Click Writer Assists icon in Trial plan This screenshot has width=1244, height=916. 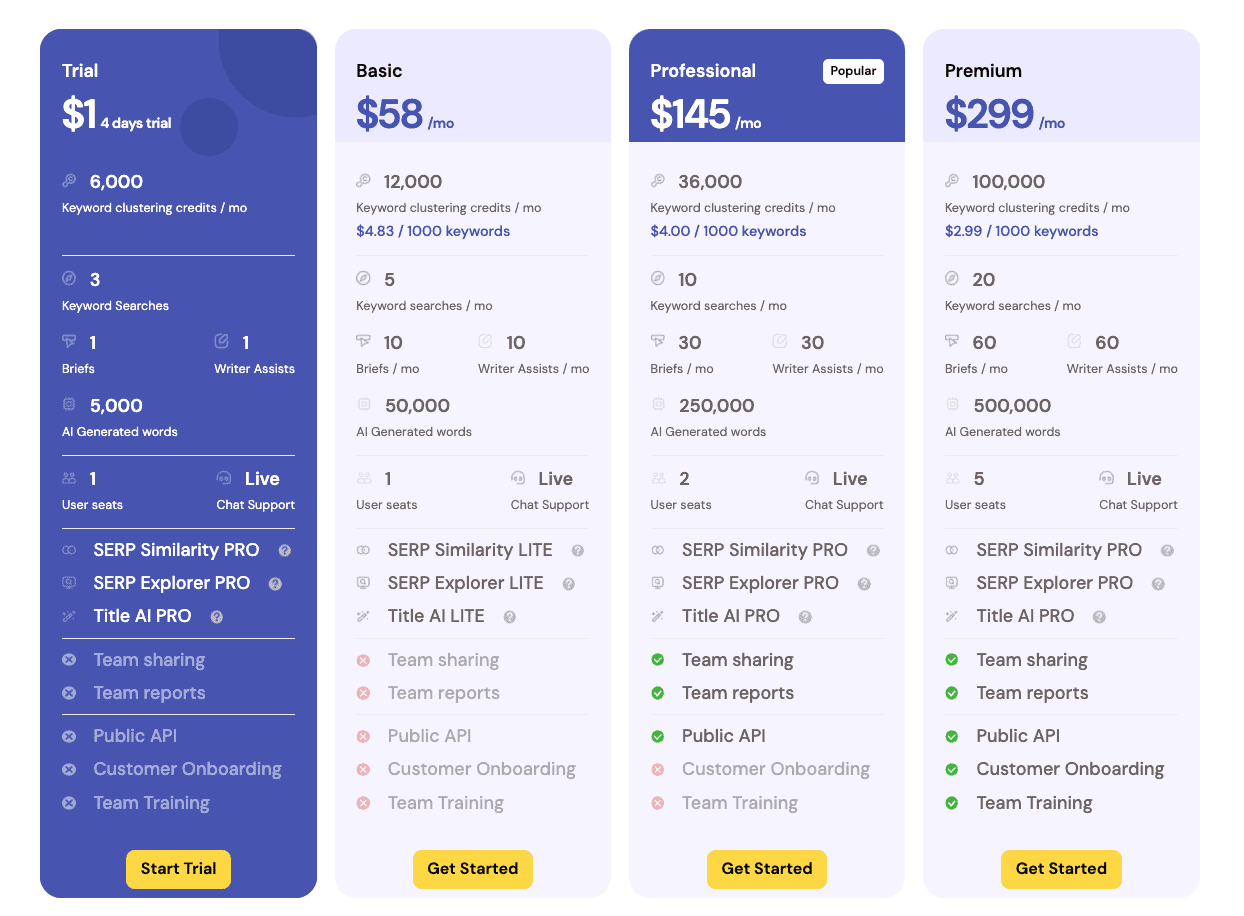click(222, 342)
